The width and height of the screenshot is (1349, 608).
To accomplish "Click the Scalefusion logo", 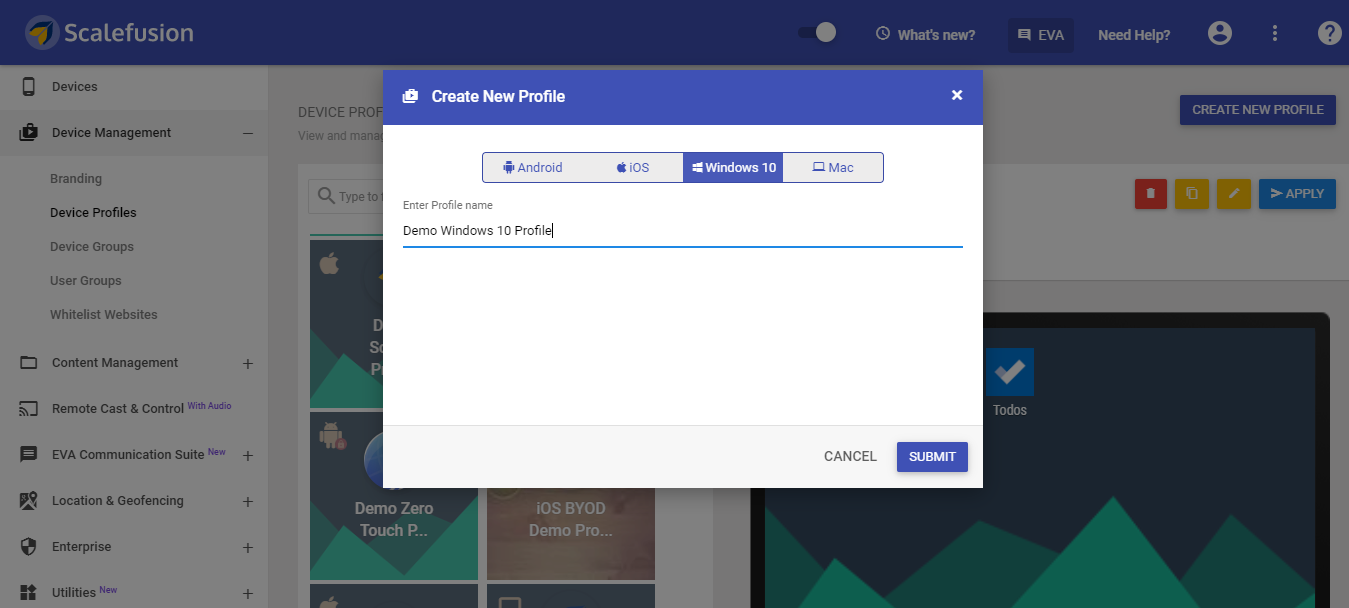I will click(x=110, y=33).
